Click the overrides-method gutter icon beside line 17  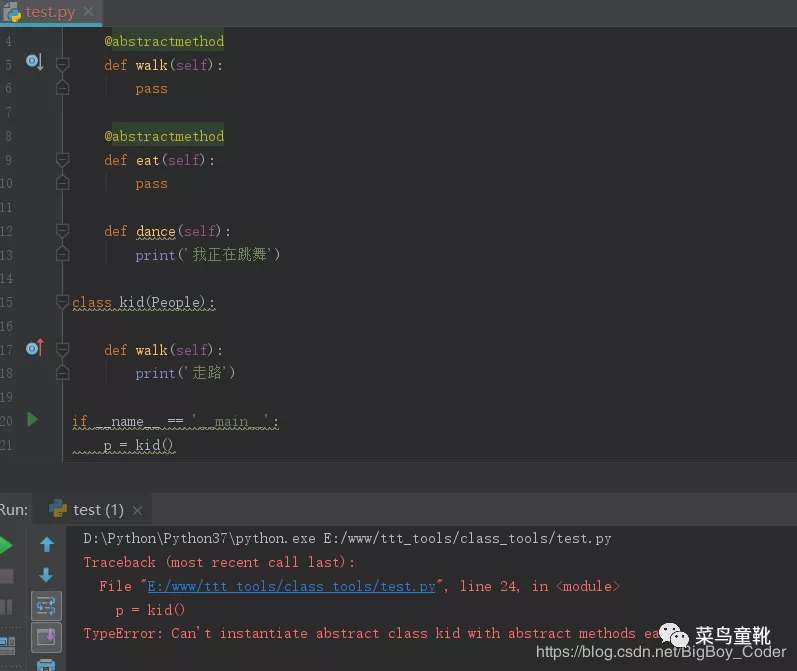33,348
